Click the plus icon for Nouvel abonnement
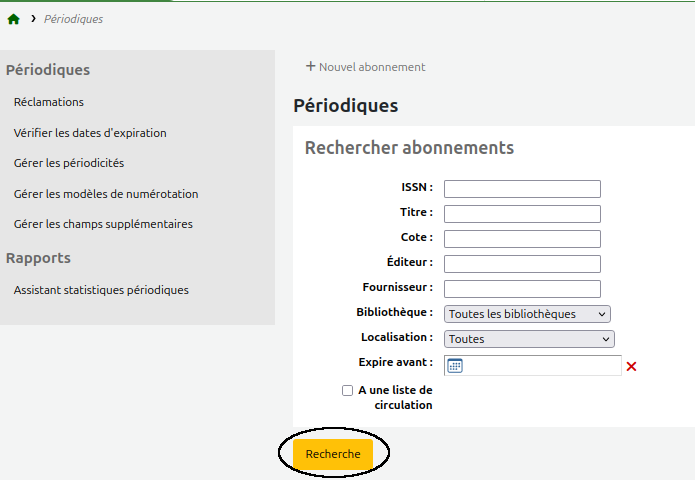Image resolution: width=695 pixels, height=480 pixels. pos(310,67)
